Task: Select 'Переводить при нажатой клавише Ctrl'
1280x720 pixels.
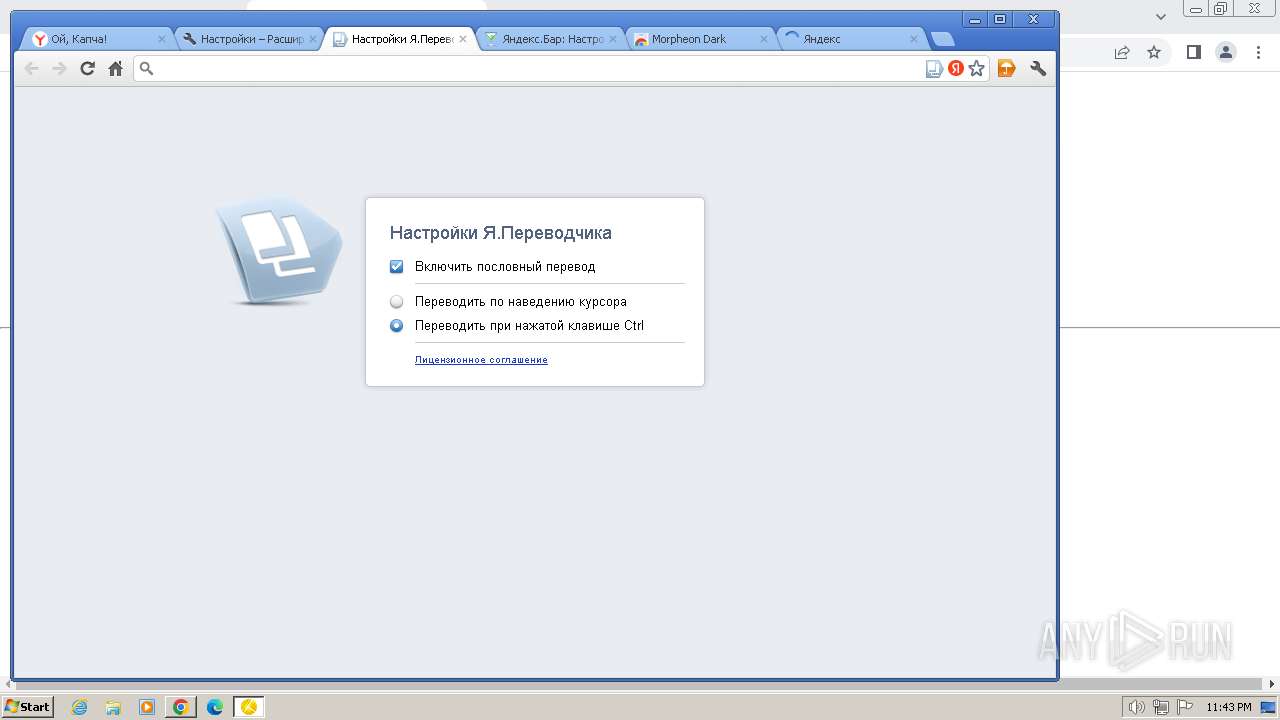Action: coord(396,325)
